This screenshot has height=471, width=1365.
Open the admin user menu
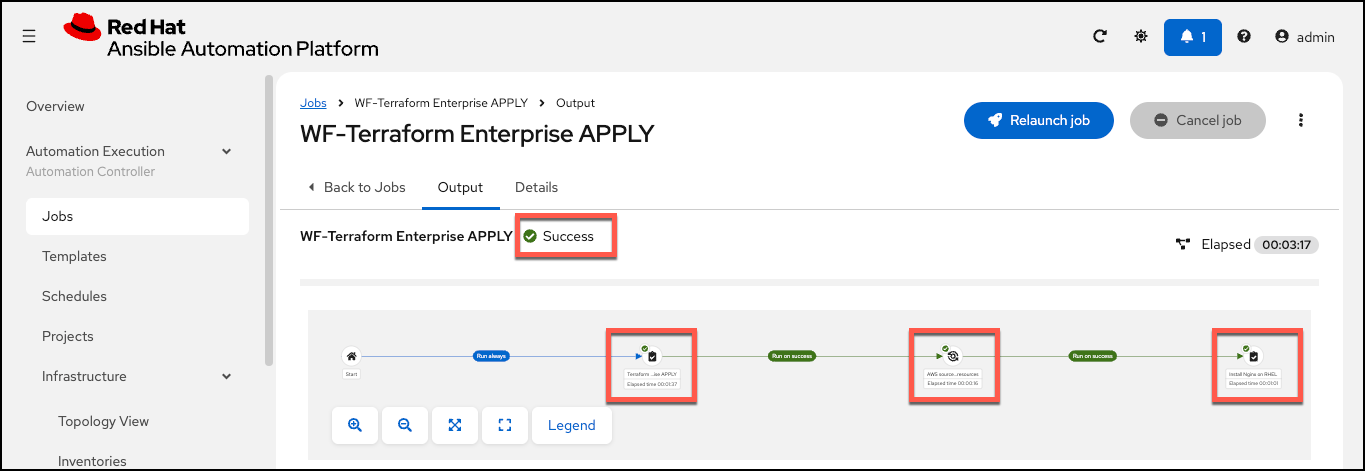[1305, 37]
